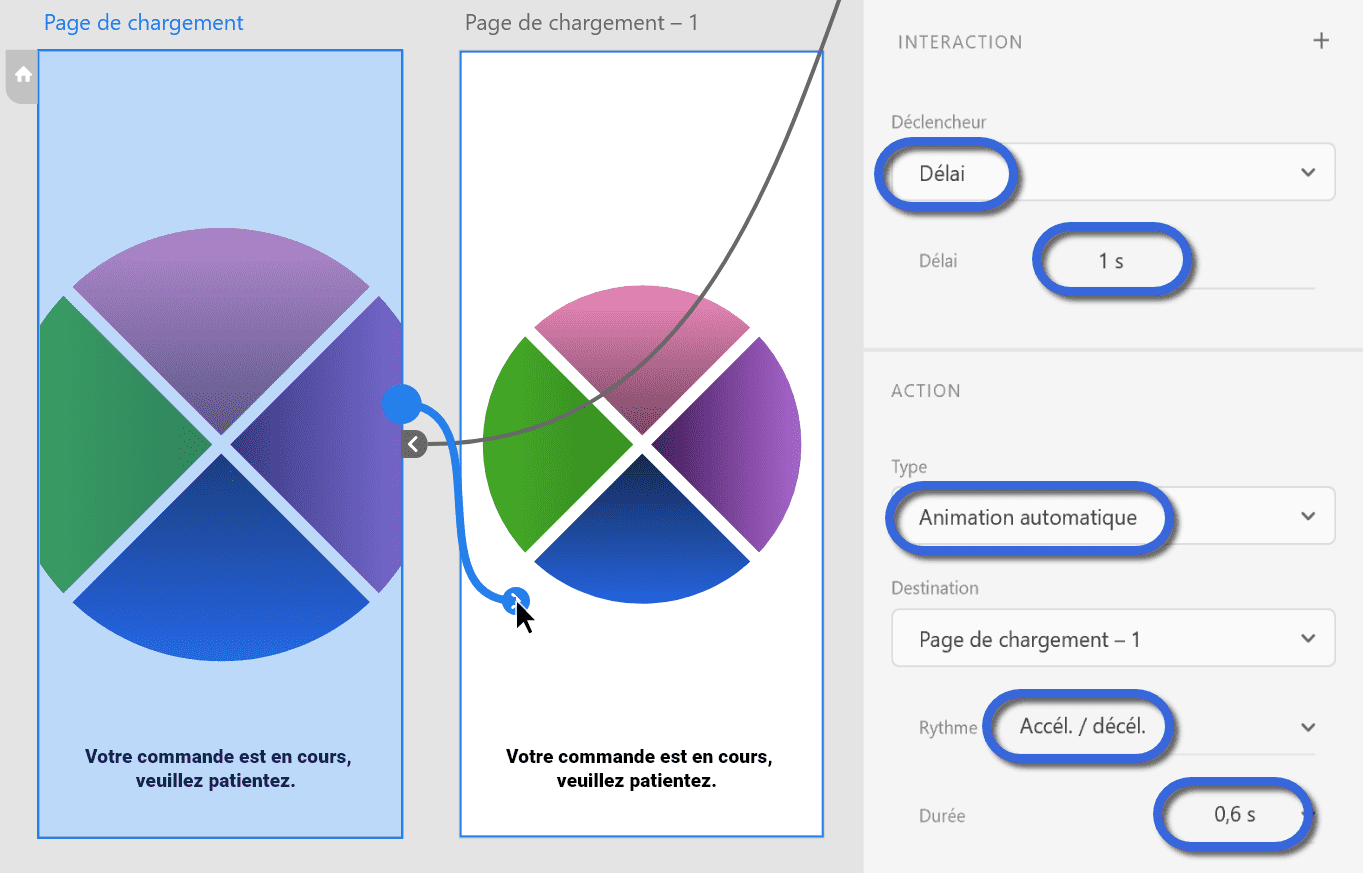Edit the Durée value field 0,6 s
Image resolution: width=1363 pixels, height=873 pixels.
(x=1235, y=814)
